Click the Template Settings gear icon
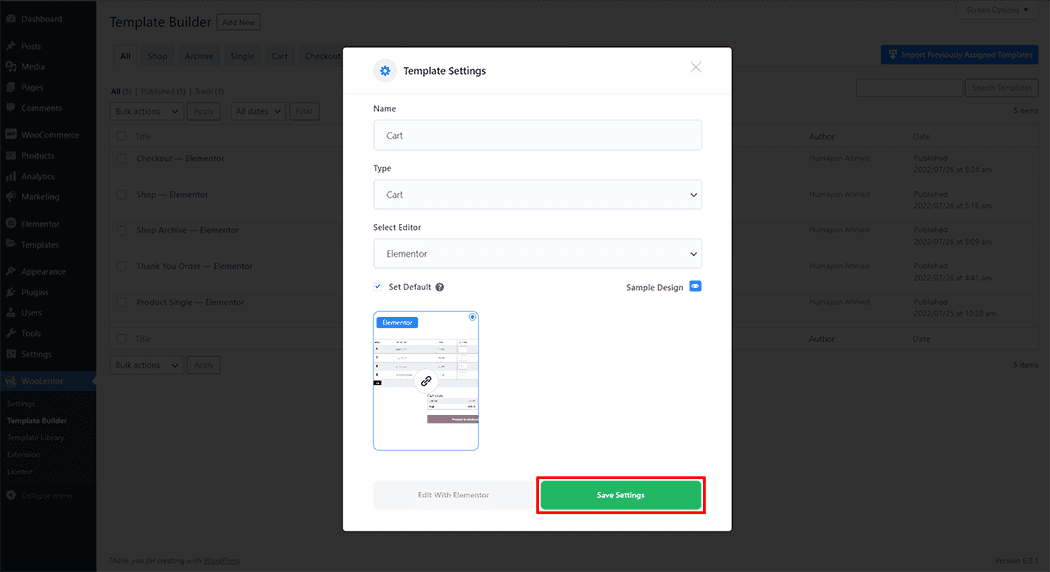The width and height of the screenshot is (1050, 572). point(385,71)
